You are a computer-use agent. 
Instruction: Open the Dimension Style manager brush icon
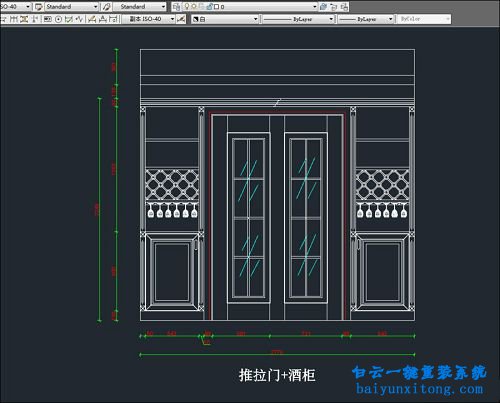[x=107, y=7]
